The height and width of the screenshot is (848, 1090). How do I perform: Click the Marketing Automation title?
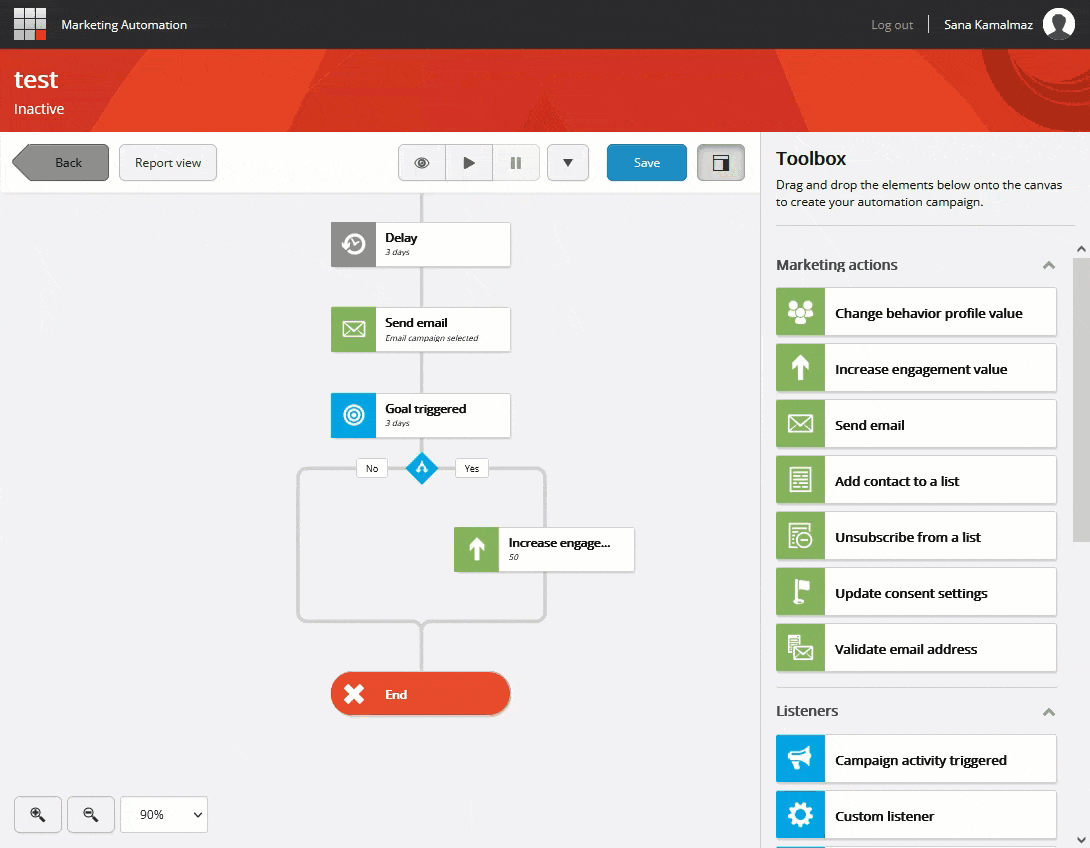pos(124,25)
